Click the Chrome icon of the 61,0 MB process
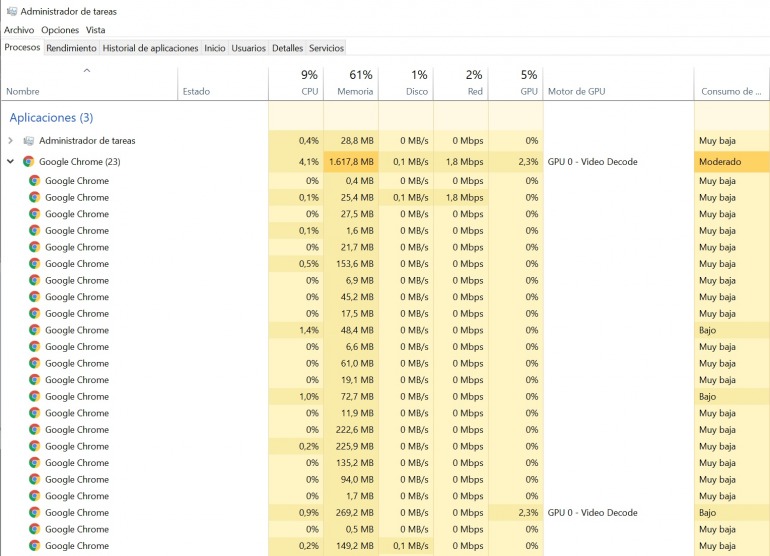 coord(34,363)
